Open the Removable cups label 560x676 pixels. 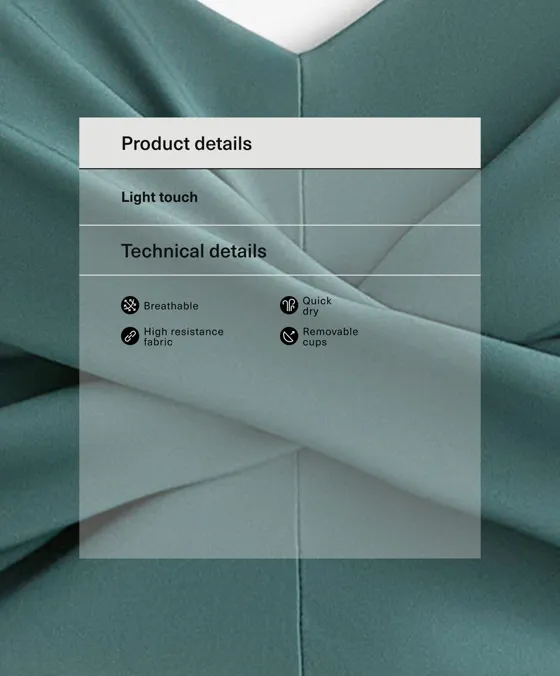(330, 337)
